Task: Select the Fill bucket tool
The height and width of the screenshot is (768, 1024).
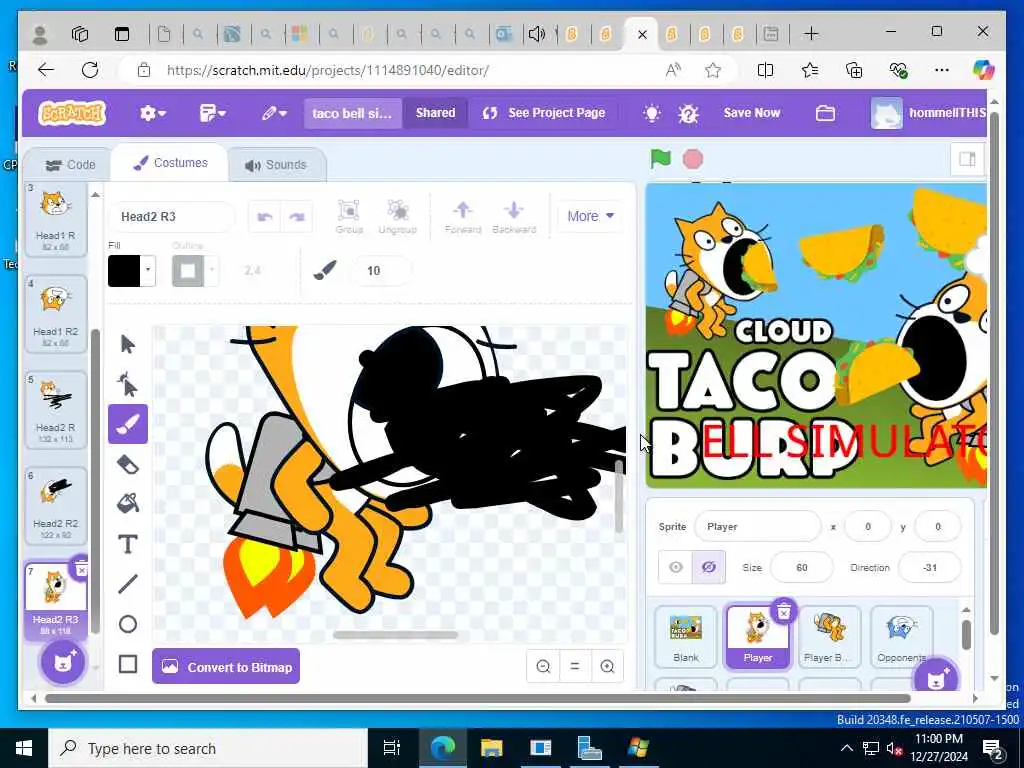Action: pyautogui.click(x=127, y=504)
